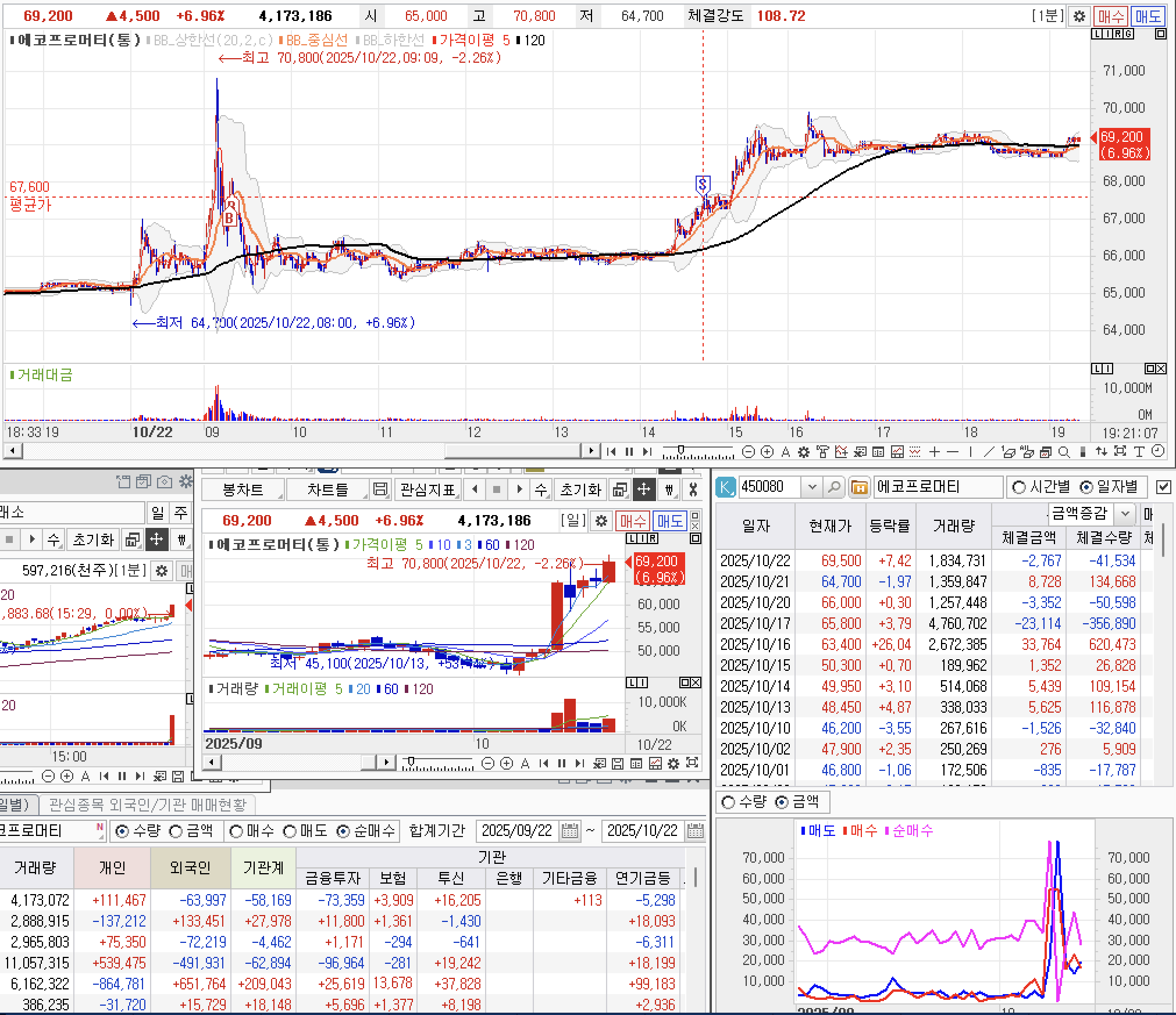Image resolution: width=1176 pixels, height=1015 pixels.
Task: Zoom in using plus circle on main chart toolbar
Action: pos(767,452)
